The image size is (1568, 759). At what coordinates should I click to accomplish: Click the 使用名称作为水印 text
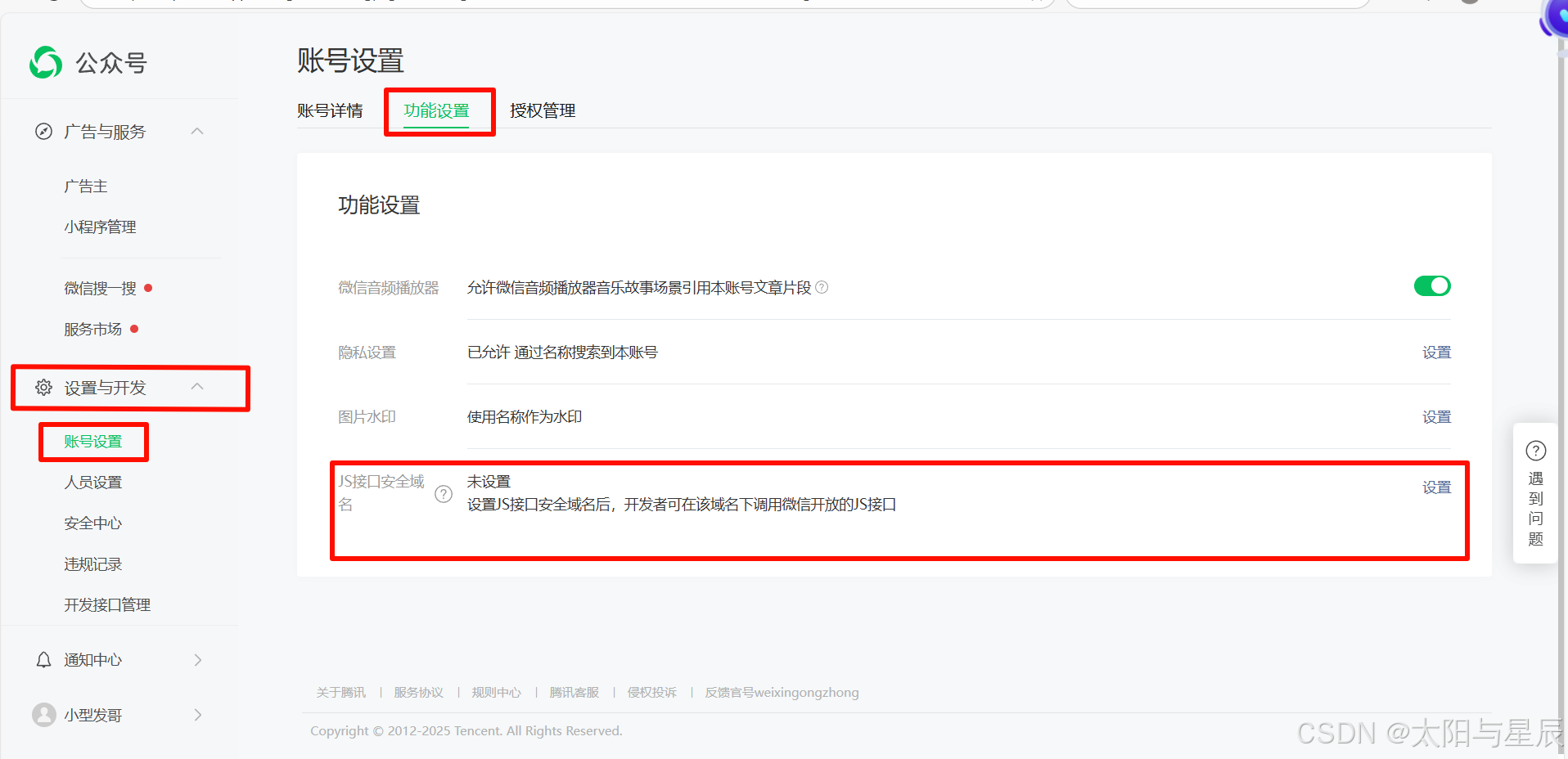coord(525,417)
